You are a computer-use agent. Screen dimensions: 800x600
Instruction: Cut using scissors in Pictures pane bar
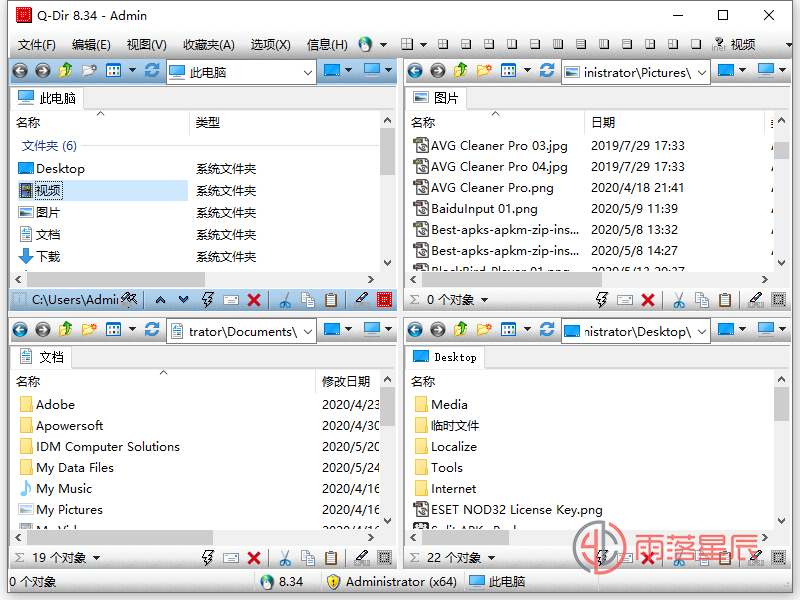point(679,300)
